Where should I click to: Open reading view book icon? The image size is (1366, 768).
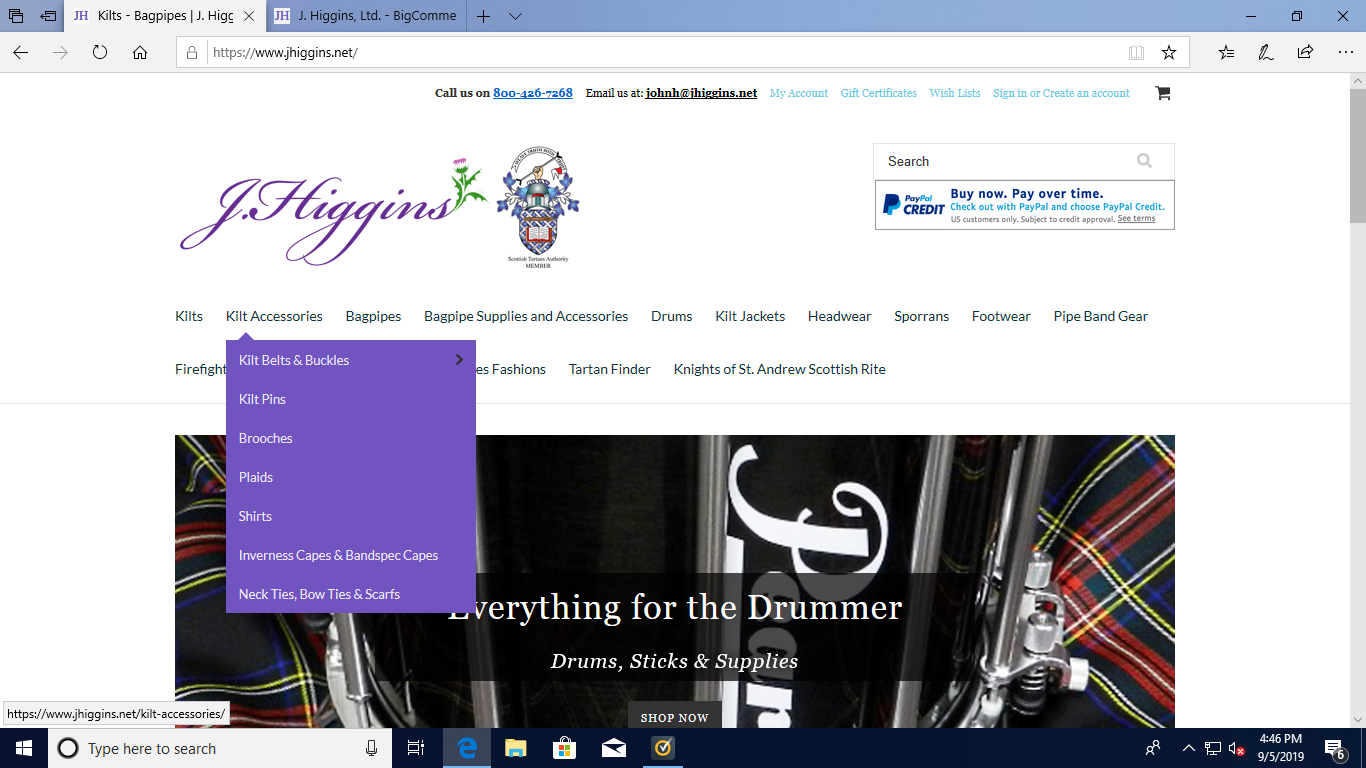click(1136, 53)
